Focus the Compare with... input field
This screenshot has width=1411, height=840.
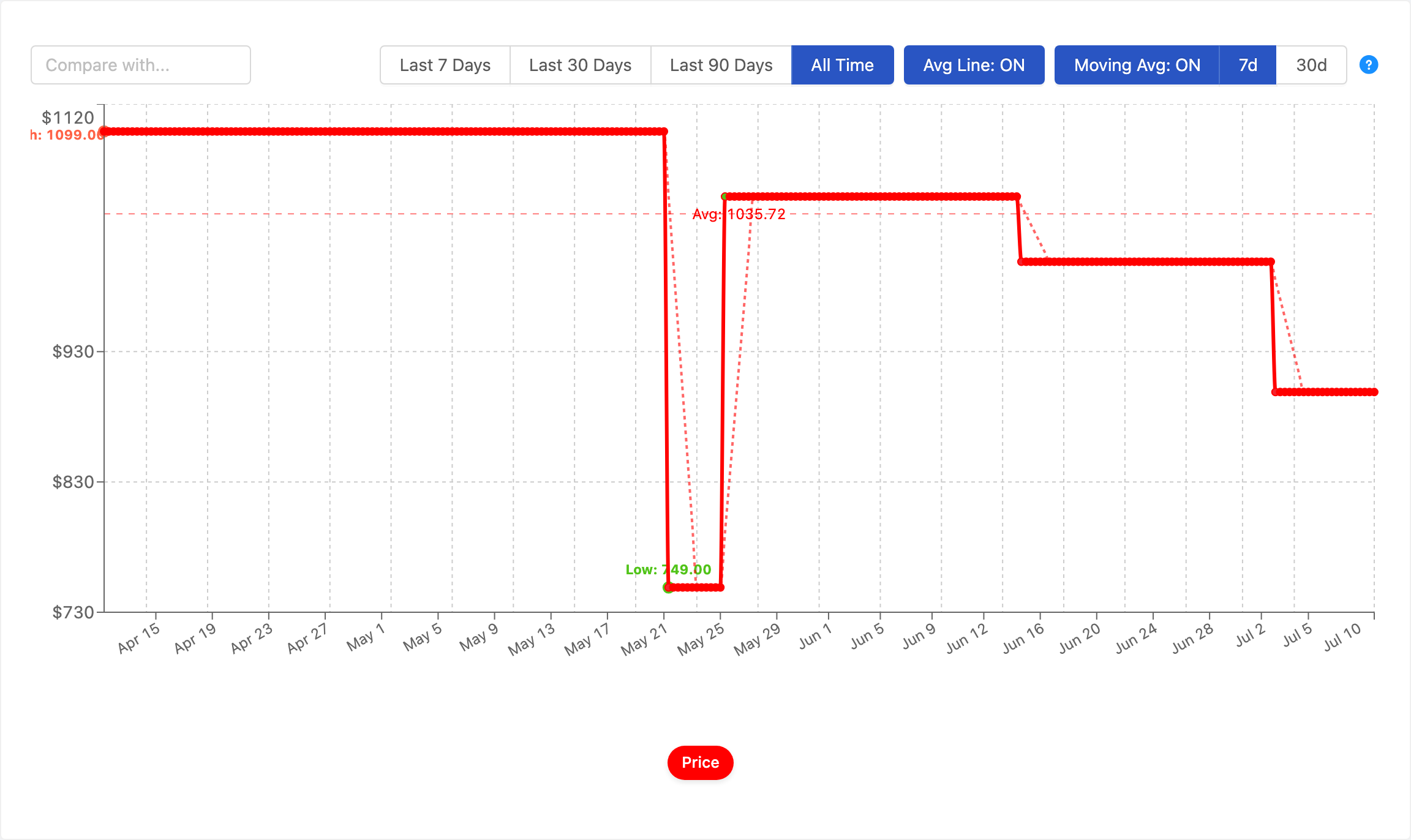[x=141, y=65]
